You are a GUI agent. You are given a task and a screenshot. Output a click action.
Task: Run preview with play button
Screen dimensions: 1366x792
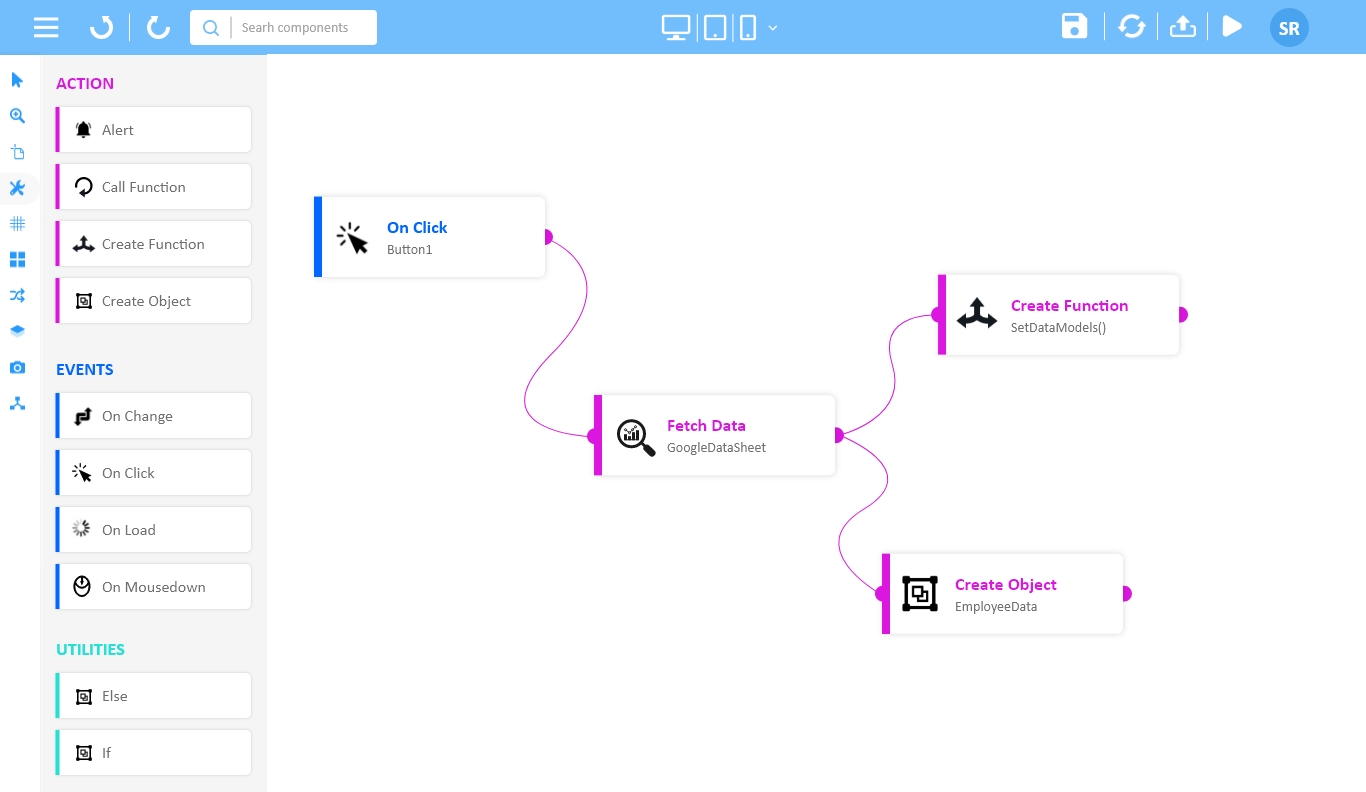coord(1232,27)
